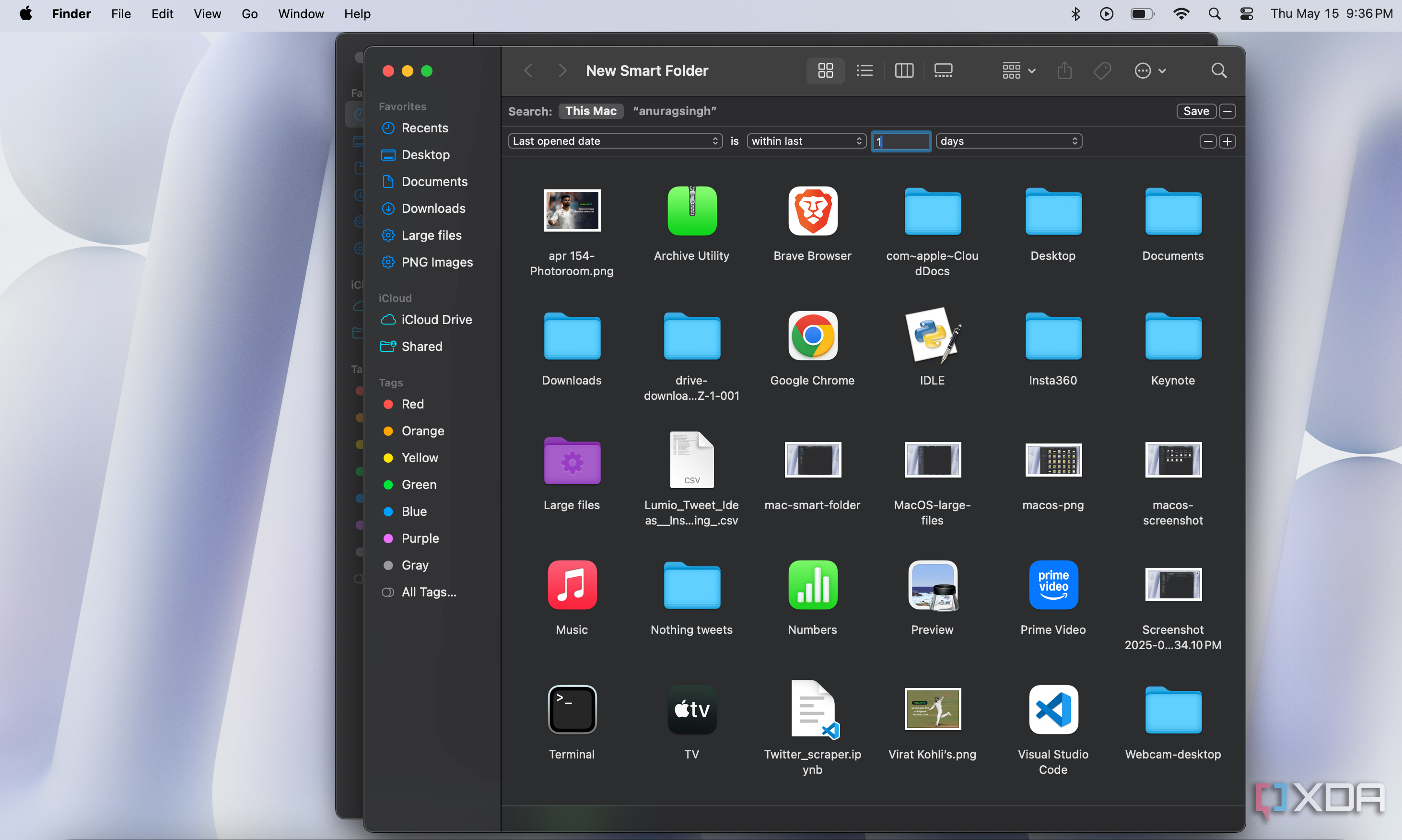Remove the search criteria row
The height and width of the screenshot is (840, 1402).
tap(1208, 141)
